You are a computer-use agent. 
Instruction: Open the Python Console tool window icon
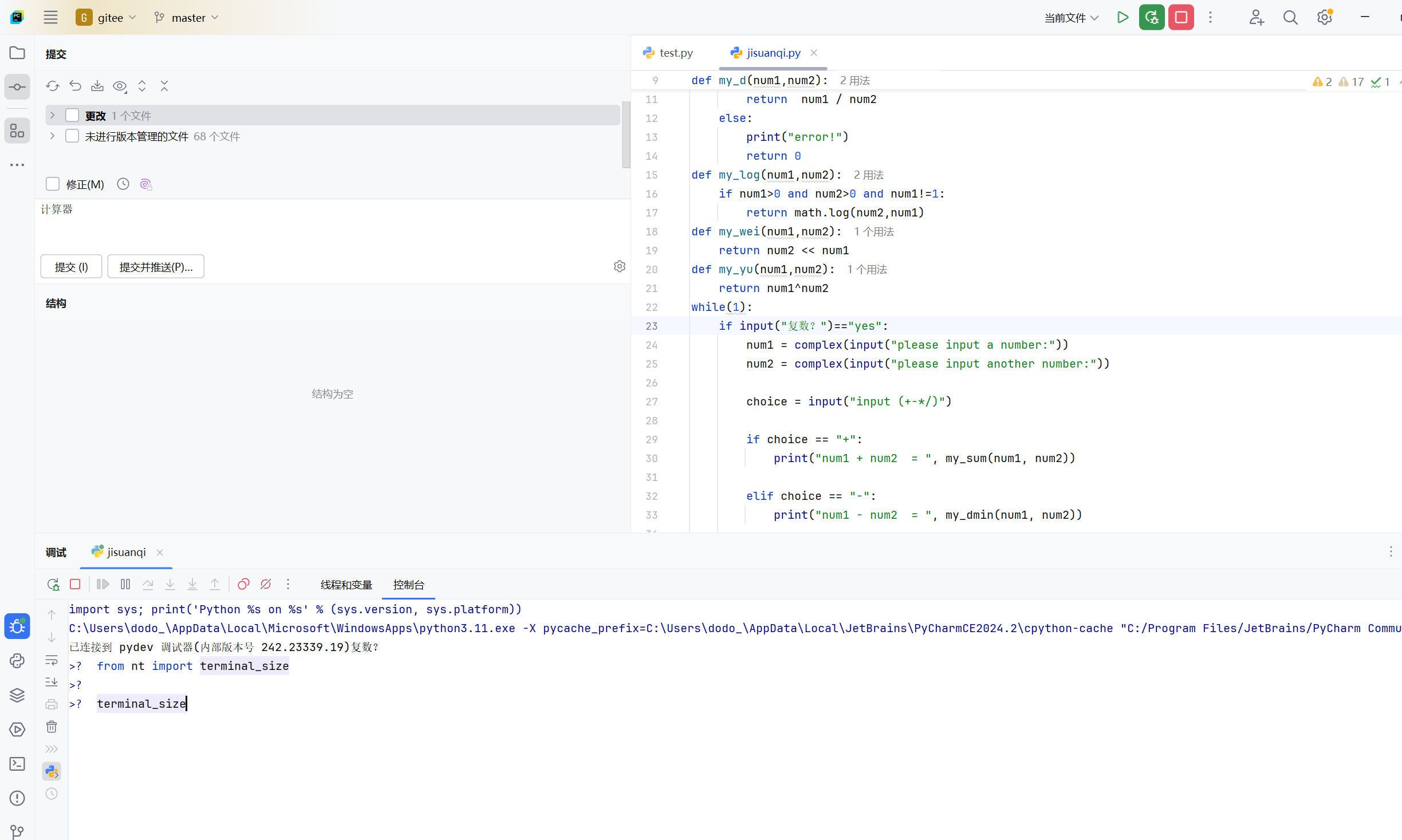(x=17, y=661)
